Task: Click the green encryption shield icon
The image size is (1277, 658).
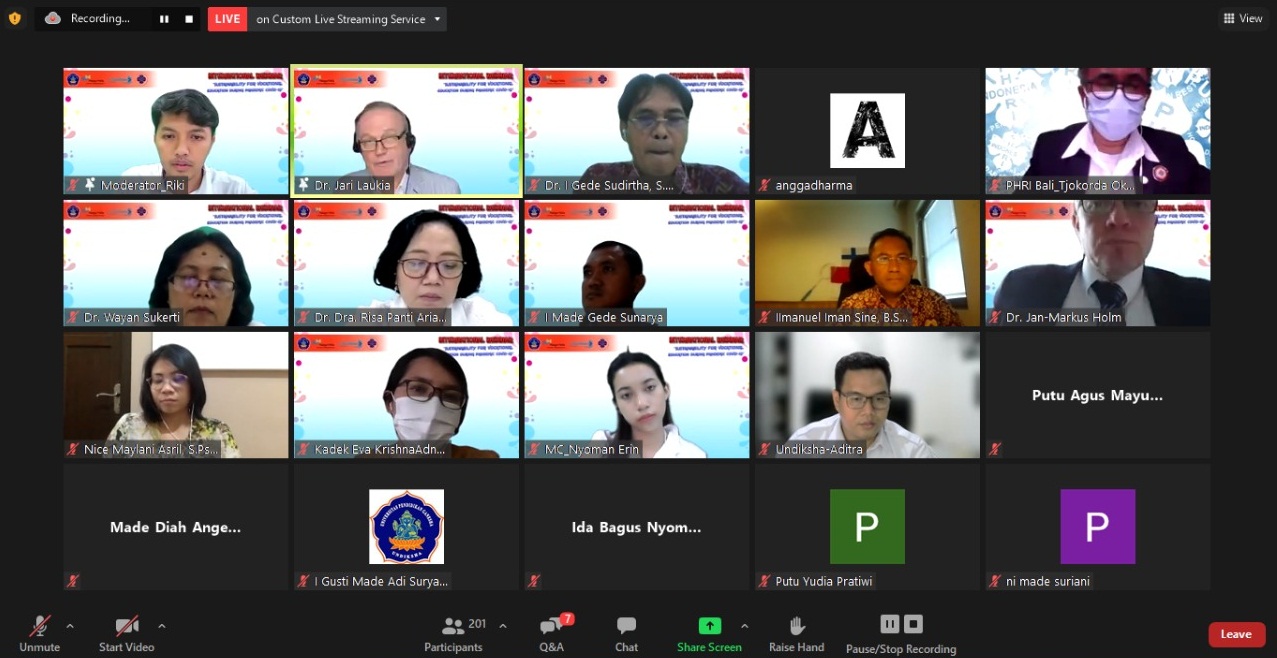Action: tap(14, 18)
